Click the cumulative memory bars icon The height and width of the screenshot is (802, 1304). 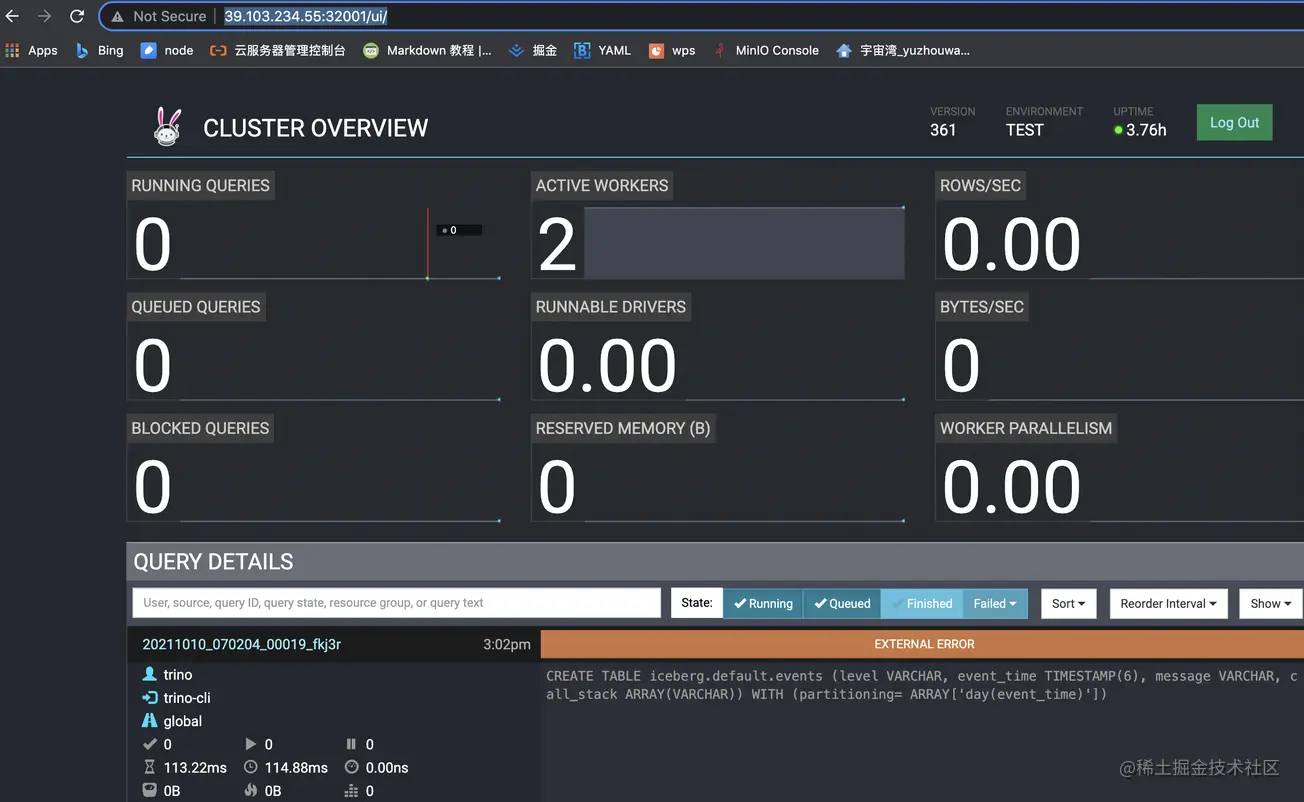click(x=351, y=790)
